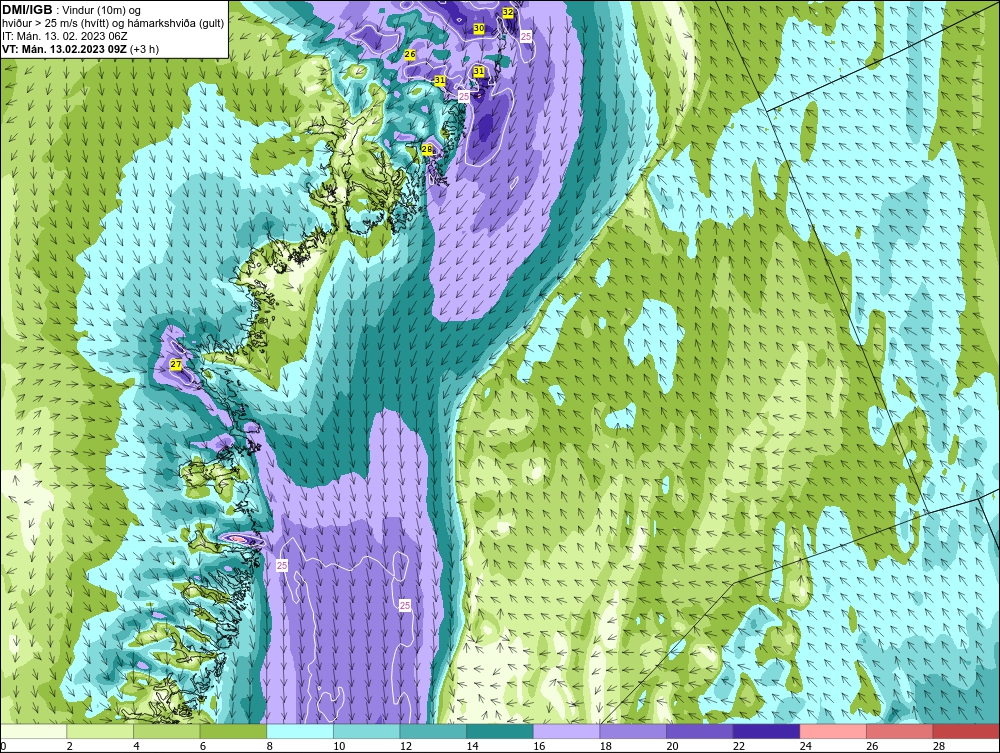Click the '22' tick on the color scale
The width and height of the screenshot is (1000, 753).
[x=739, y=746]
